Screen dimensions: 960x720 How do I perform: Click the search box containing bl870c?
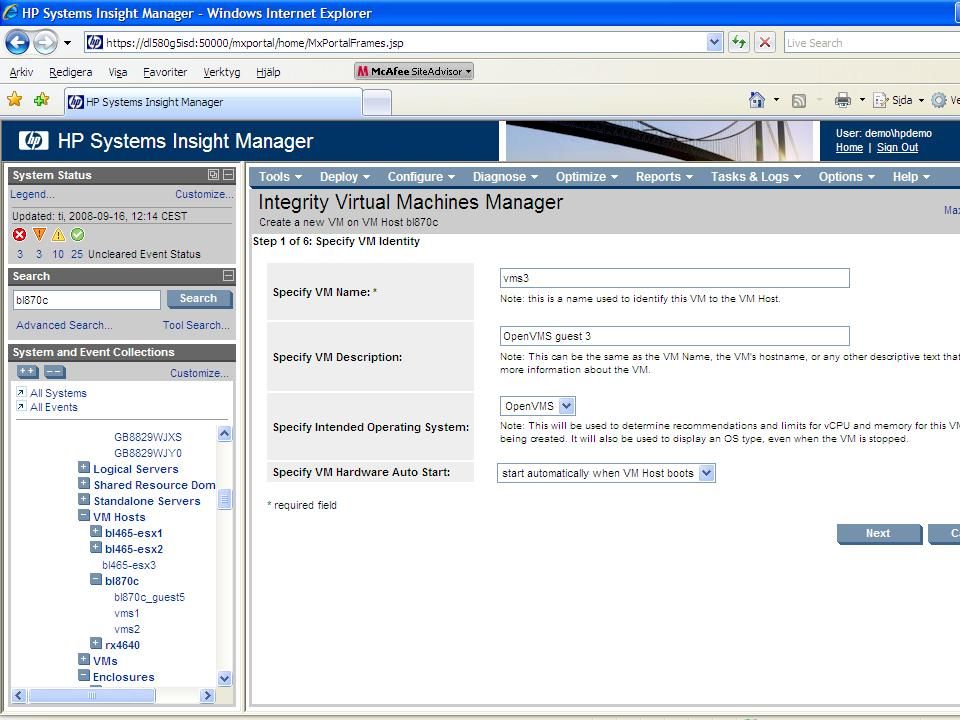[x=87, y=299]
